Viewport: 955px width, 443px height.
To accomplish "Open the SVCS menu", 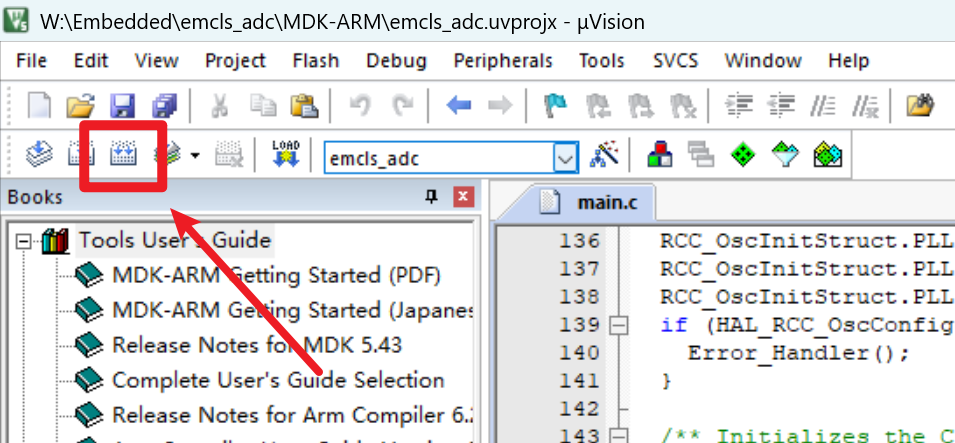I will pyautogui.click(x=675, y=60).
